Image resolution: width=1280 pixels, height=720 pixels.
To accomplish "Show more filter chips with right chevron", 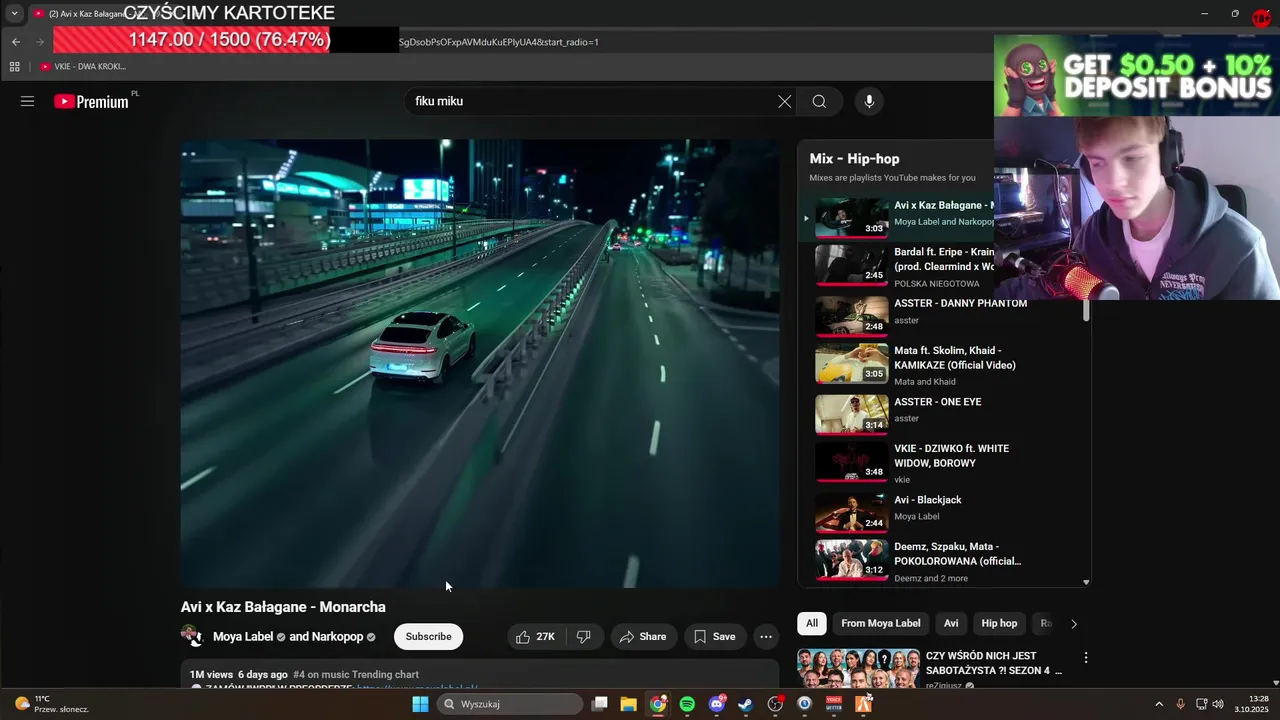I will [x=1074, y=624].
